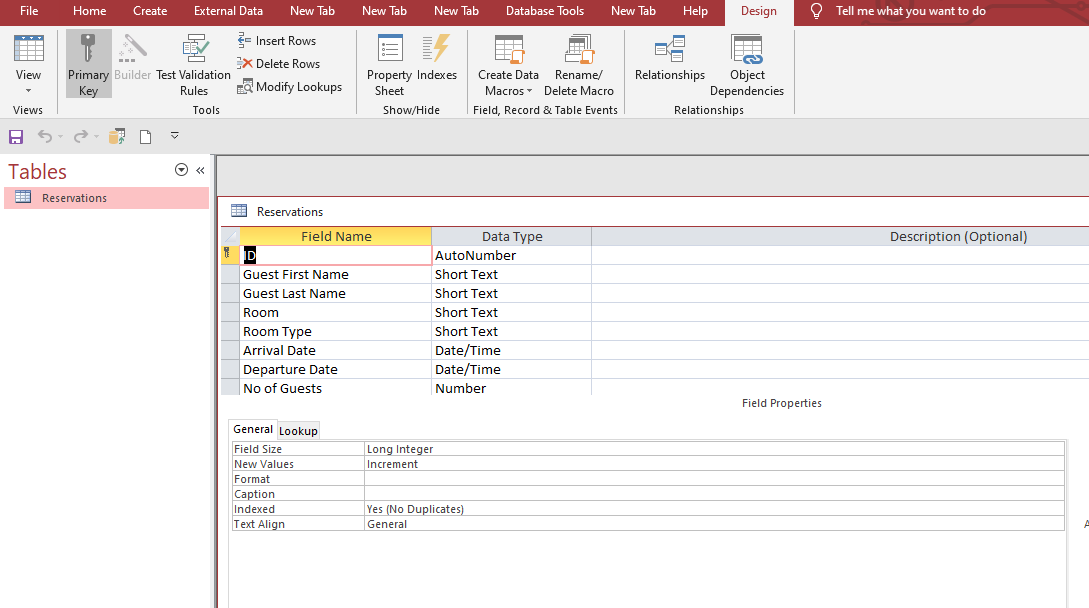Screen dimensions: 1089x608
Task: View Object Dependencies
Action: pos(747,65)
